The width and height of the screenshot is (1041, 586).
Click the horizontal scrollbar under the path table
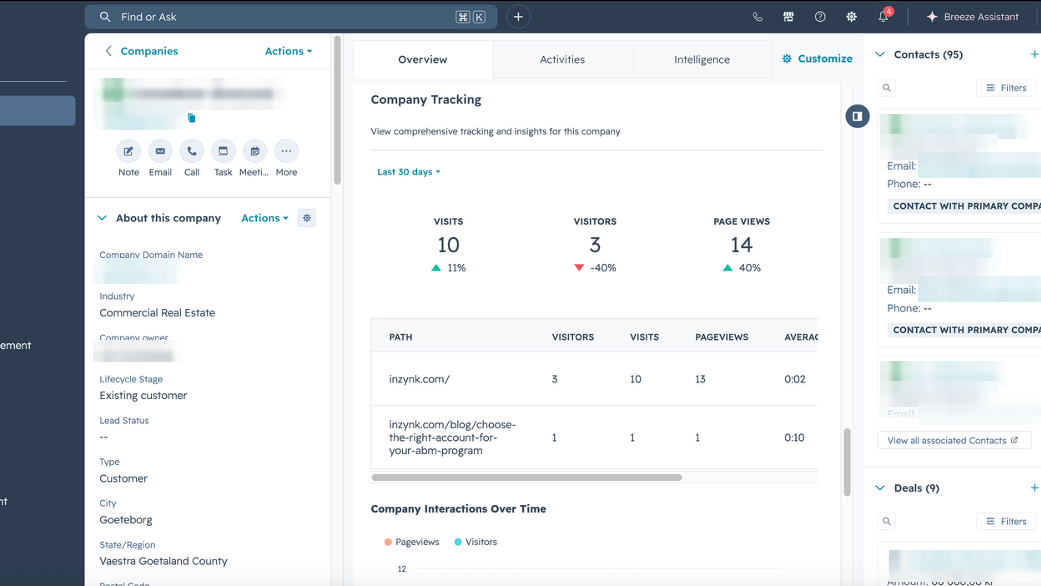click(526, 478)
